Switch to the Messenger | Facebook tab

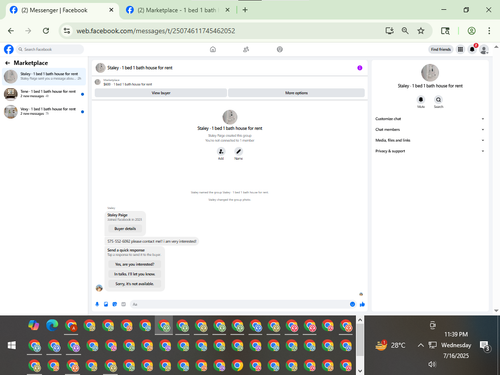click(62, 10)
